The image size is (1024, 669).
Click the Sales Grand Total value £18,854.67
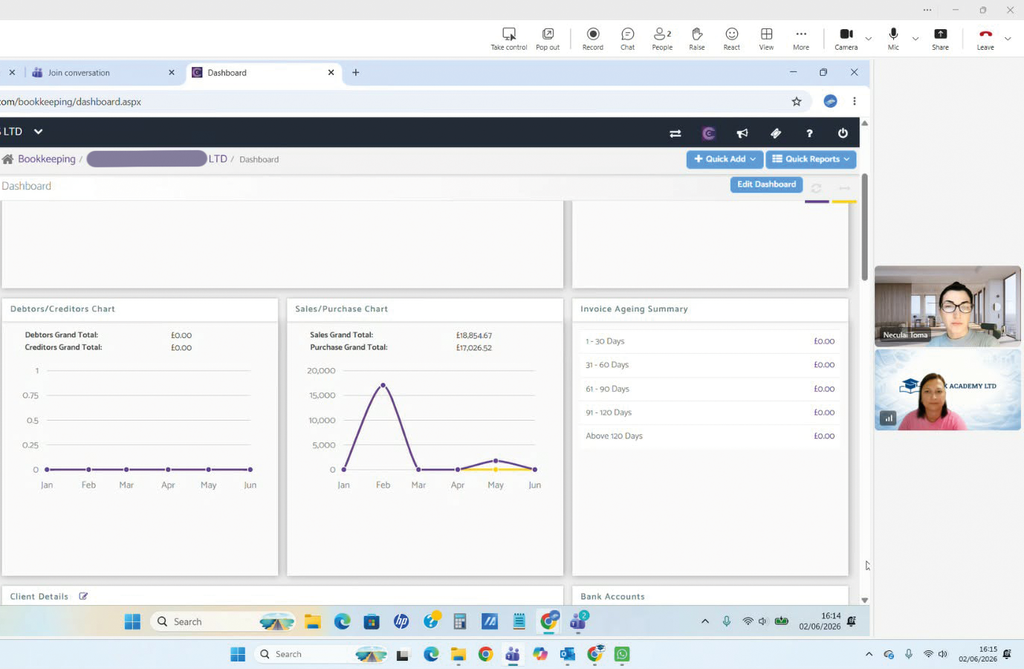[473, 335]
